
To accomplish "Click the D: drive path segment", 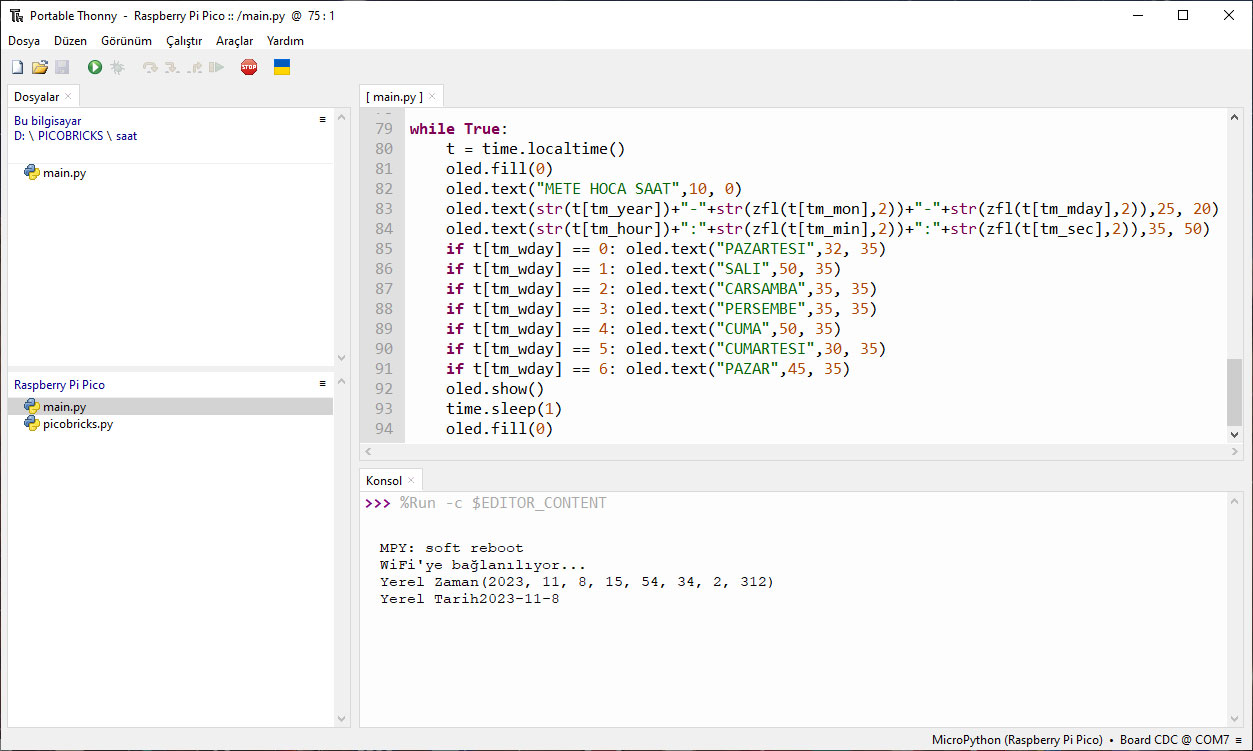I will click(x=20, y=136).
